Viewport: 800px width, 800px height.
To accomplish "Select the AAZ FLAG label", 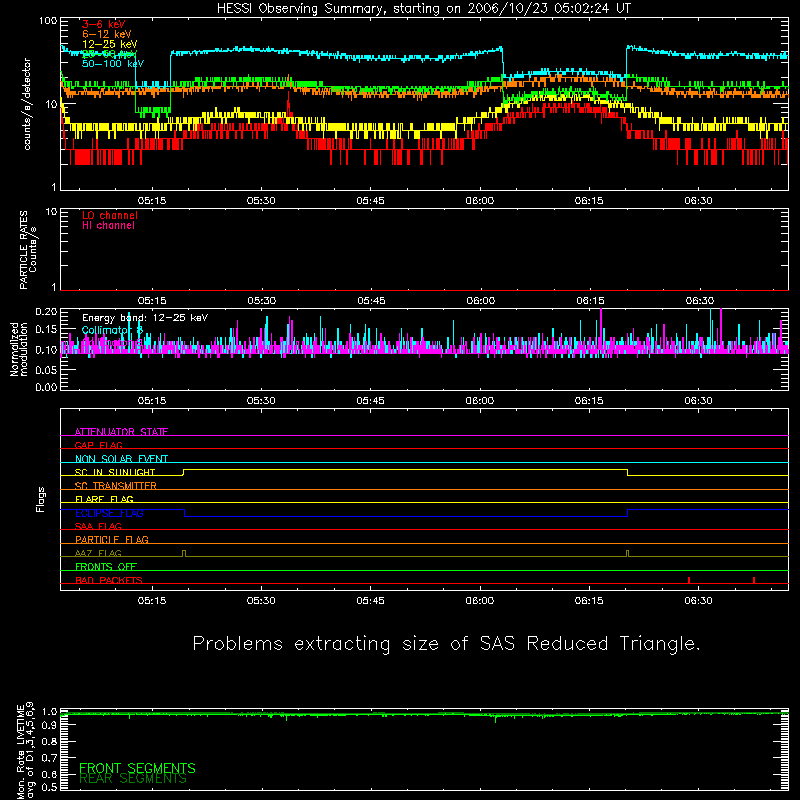I will click(98, 553).
